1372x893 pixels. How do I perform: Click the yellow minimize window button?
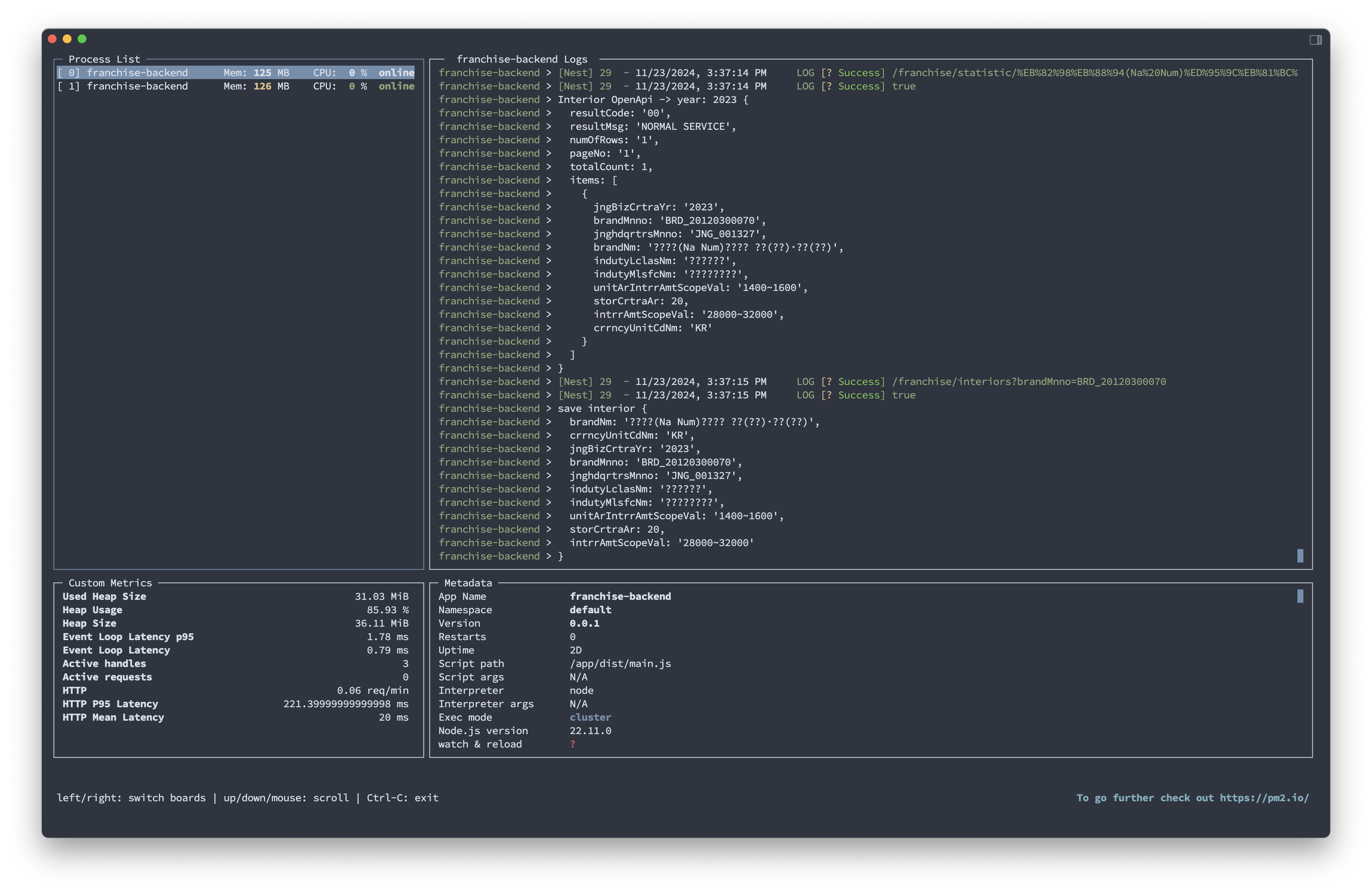(x=67, y=39)
